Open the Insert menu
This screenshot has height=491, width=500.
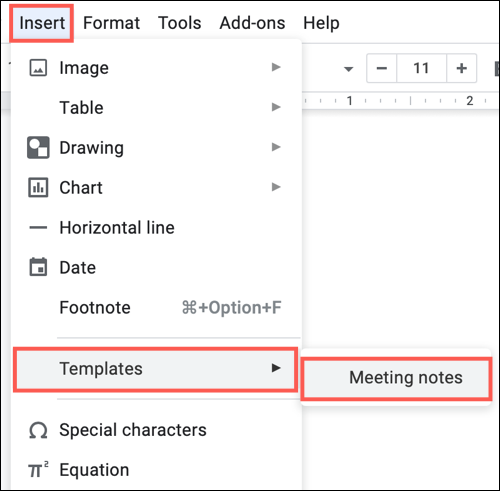(42, 23)
